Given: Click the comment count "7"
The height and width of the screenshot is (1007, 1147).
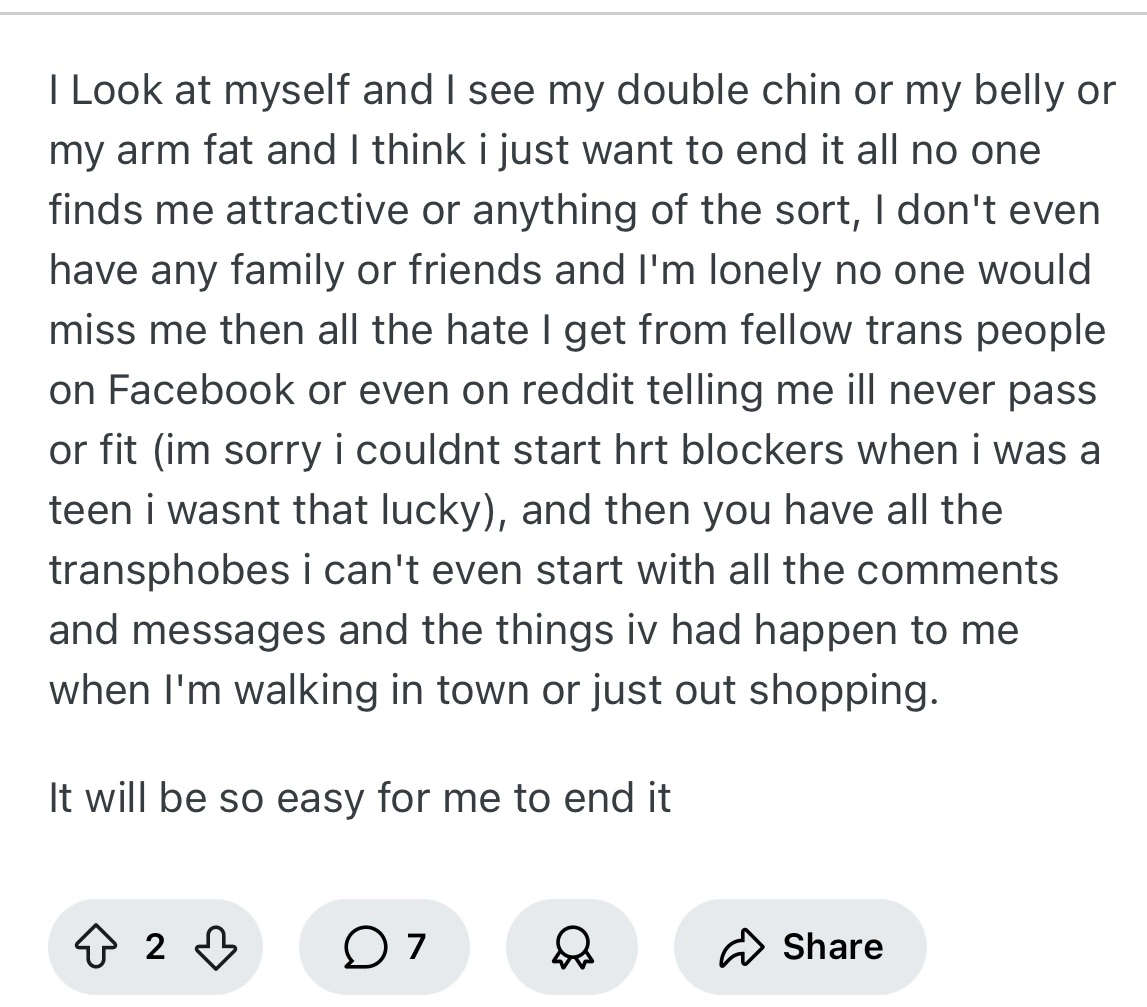Looking at the screenshot, I should pos(416,946).
